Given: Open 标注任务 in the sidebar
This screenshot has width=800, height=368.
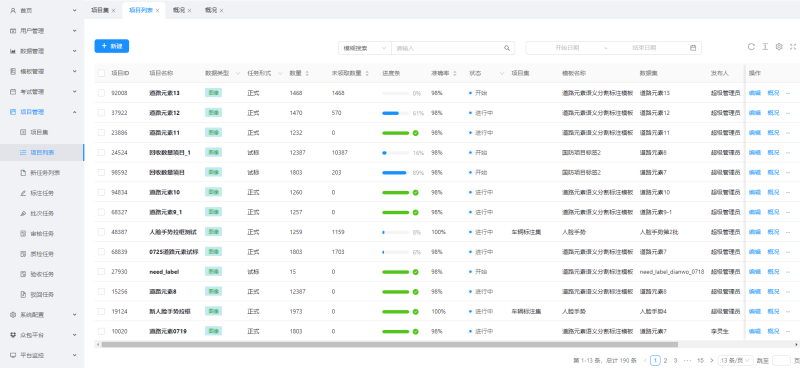Looking at the screenshot, I should coord(42,193).
